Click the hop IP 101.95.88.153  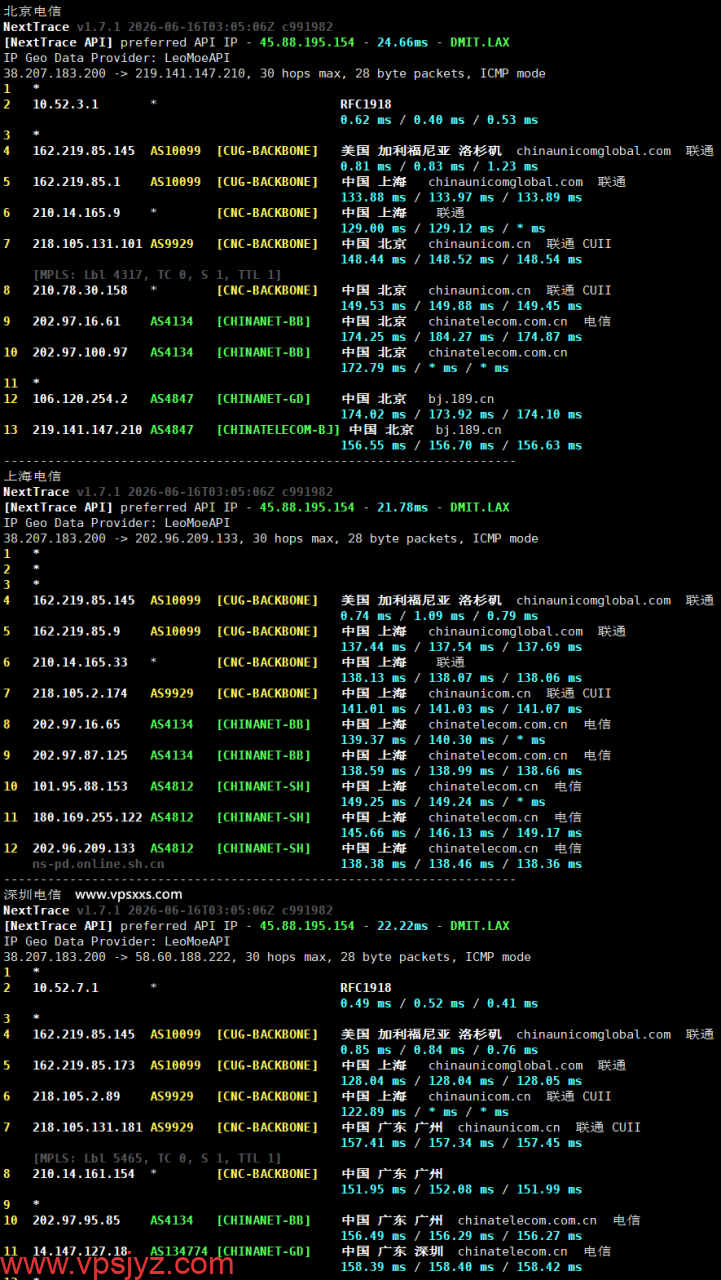coord(81,786)
